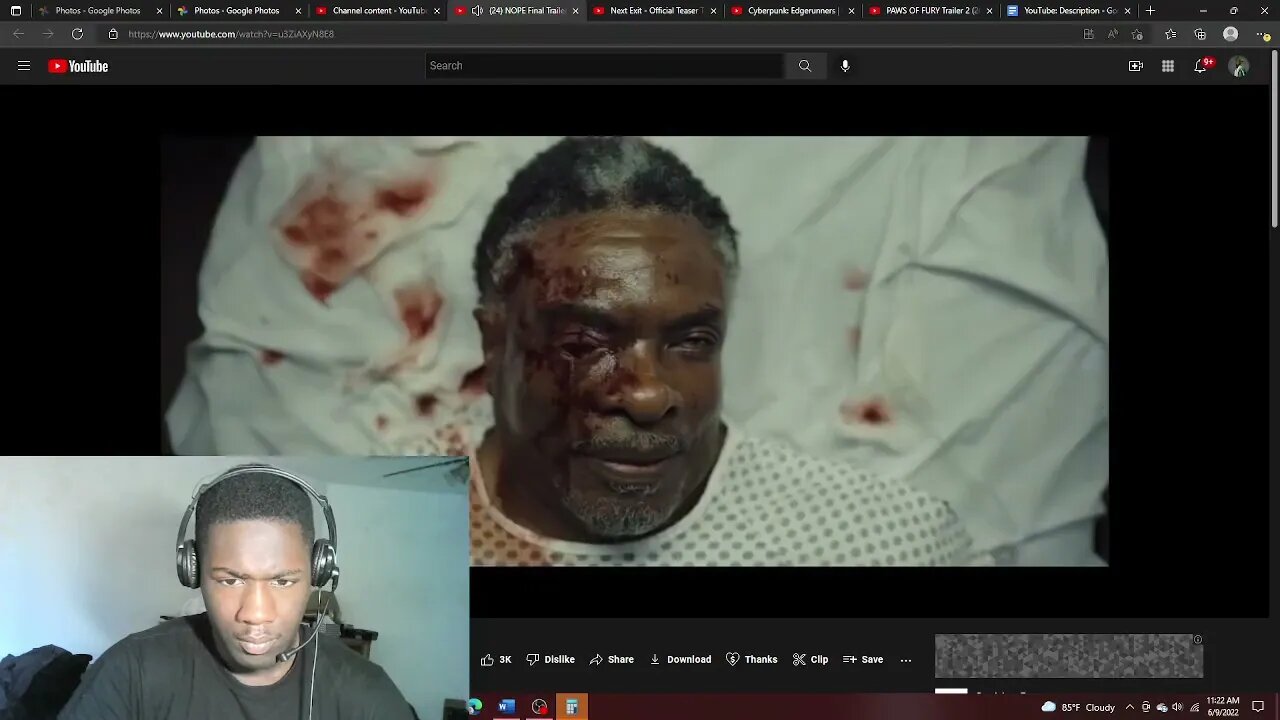Viewport: 1280px width, 720px height.
Task: Open recording app in taskbar
Action: click(x=539, y=707)
